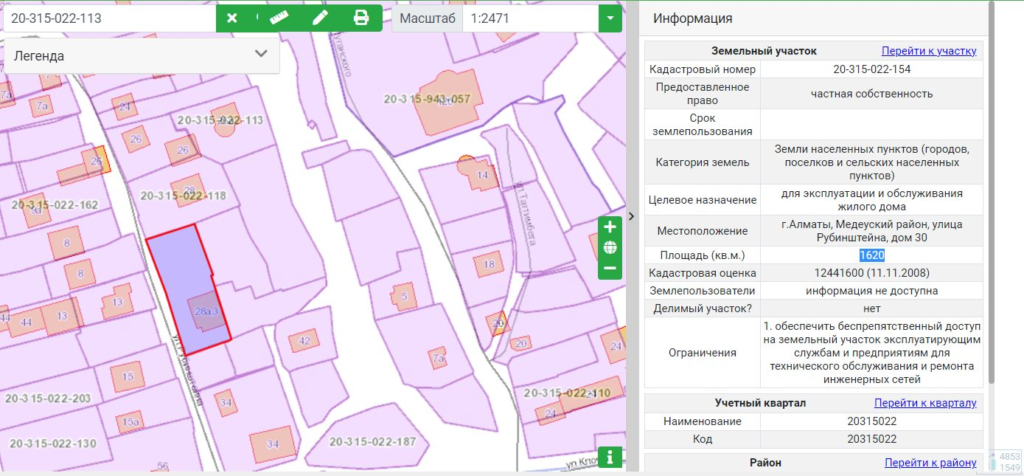This screenshot has height=476, width=1024.
Task: Follow the Перейти к участку link
Action: 928,50
